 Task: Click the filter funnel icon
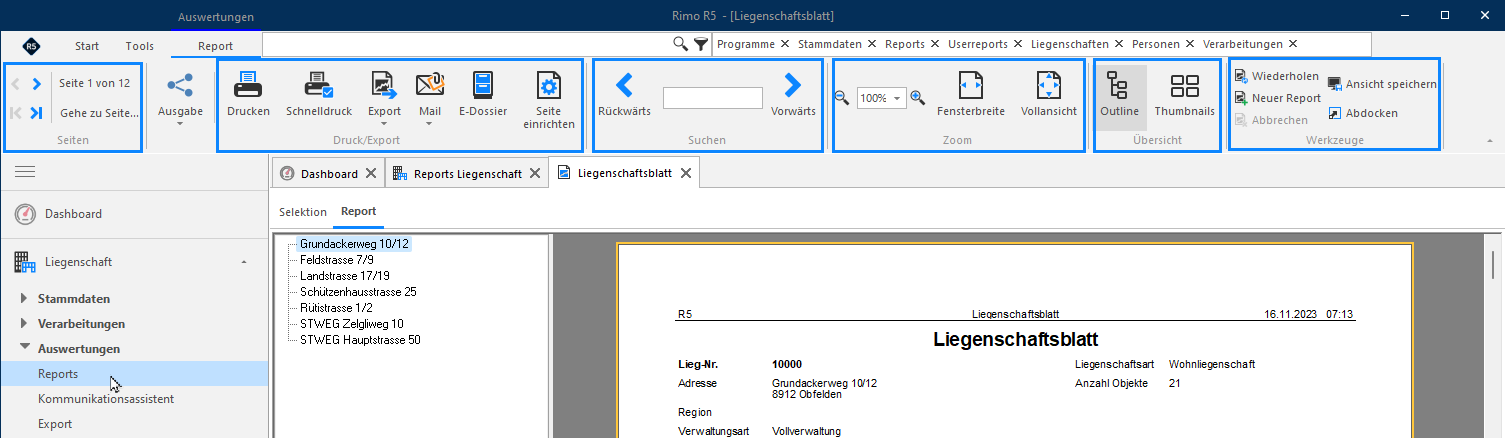701,44
